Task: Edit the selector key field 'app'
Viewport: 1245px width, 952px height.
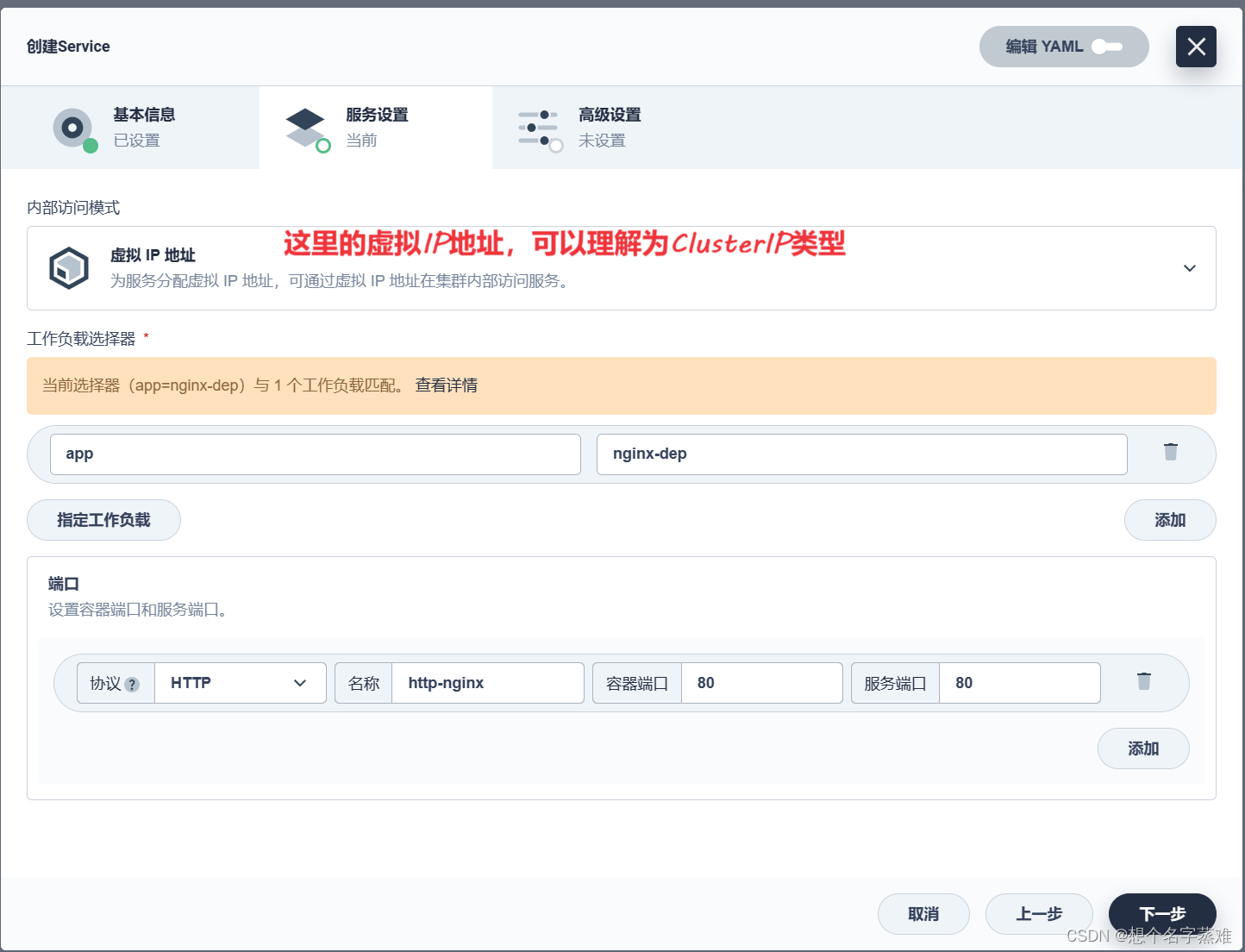Action: pos(316,454)
